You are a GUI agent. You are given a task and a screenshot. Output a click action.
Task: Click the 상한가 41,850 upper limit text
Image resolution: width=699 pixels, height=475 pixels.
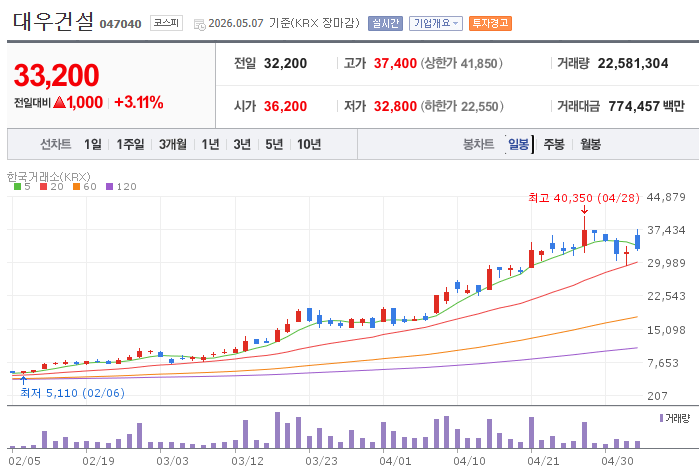pyautogui.click(x=461, y=63)
